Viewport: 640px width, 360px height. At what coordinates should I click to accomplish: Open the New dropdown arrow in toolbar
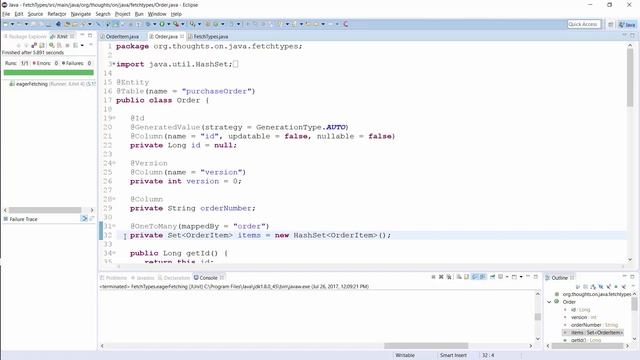tap(12, 24)
